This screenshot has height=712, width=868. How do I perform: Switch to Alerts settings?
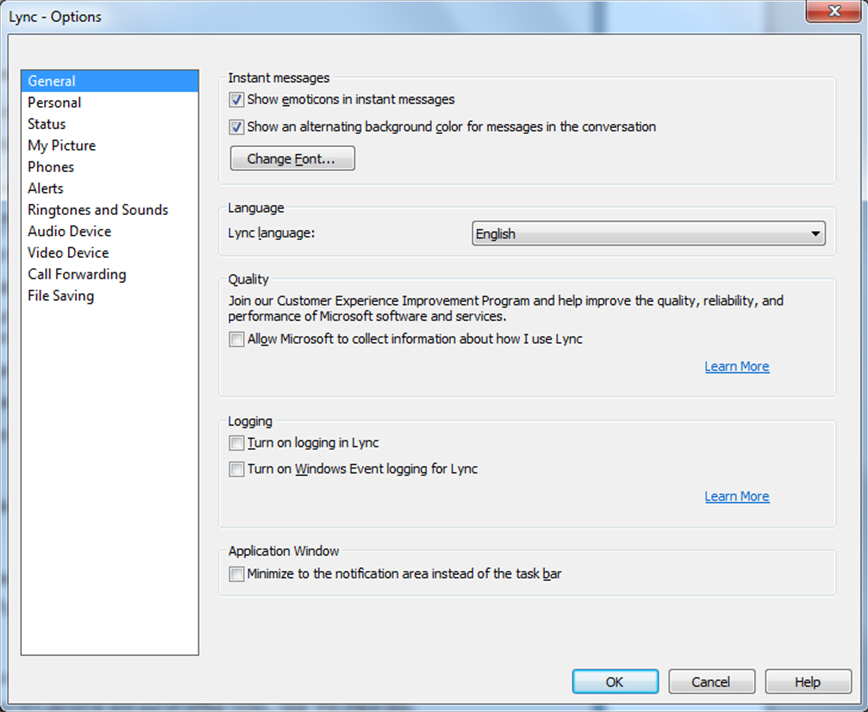(46, 189)
